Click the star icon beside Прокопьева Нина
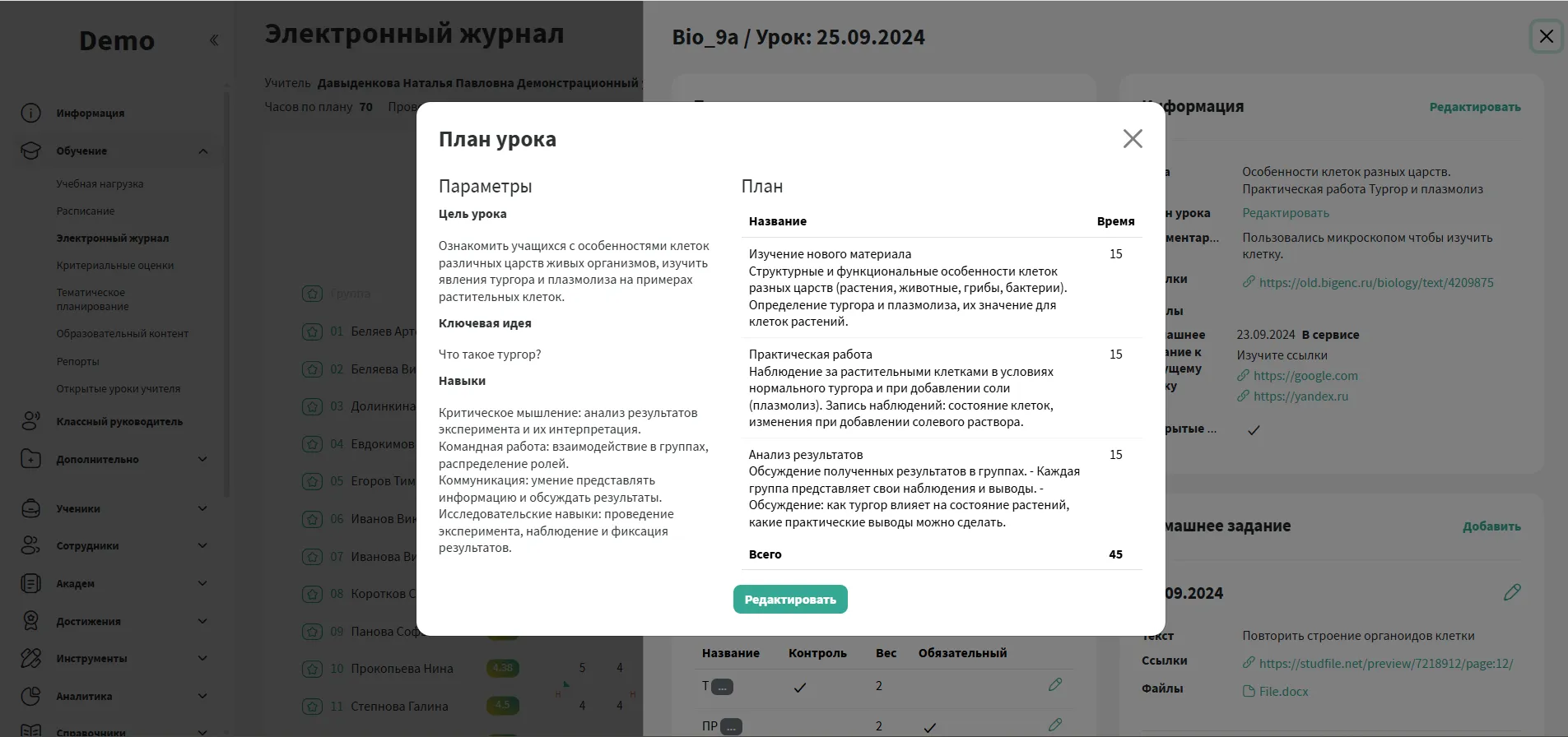Screen dimensions: 1568x737 [x=312, y=669]
